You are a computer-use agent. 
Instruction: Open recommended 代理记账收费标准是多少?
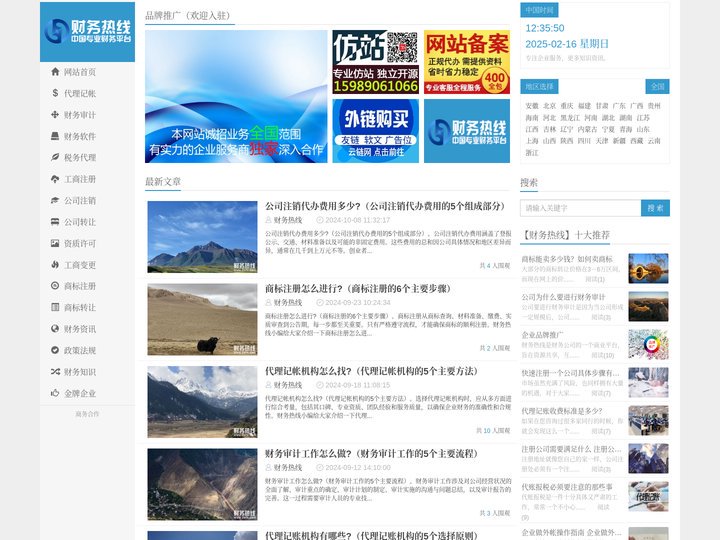[x=562, y=411]
